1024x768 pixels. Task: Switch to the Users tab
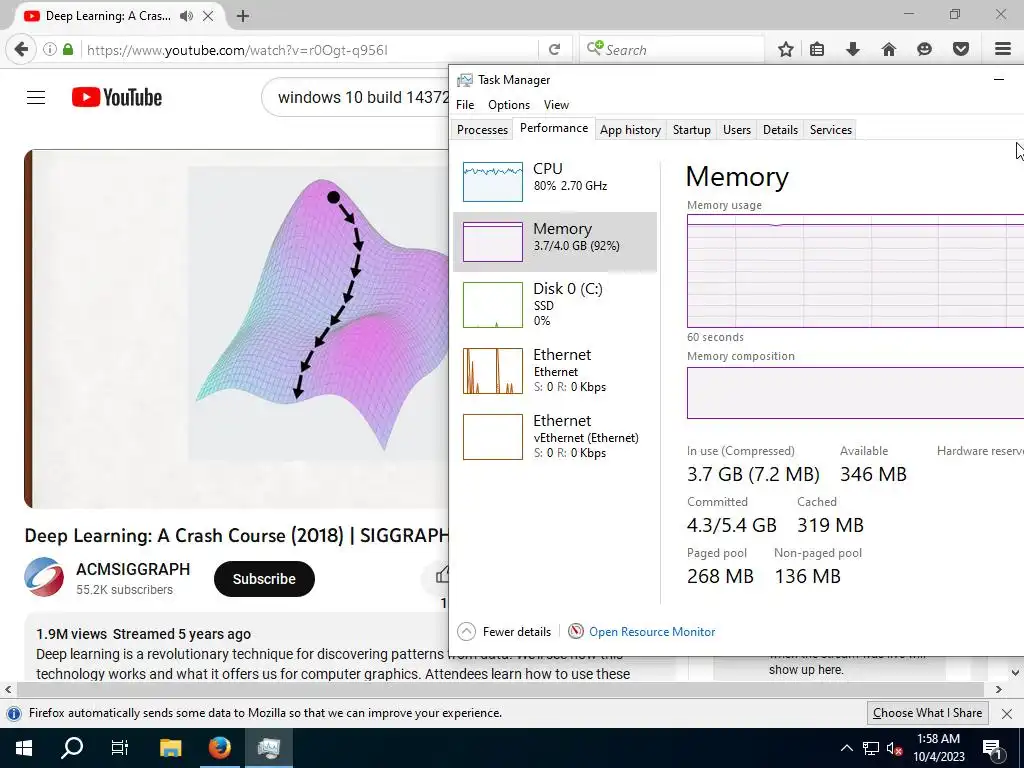coord(737,129)
